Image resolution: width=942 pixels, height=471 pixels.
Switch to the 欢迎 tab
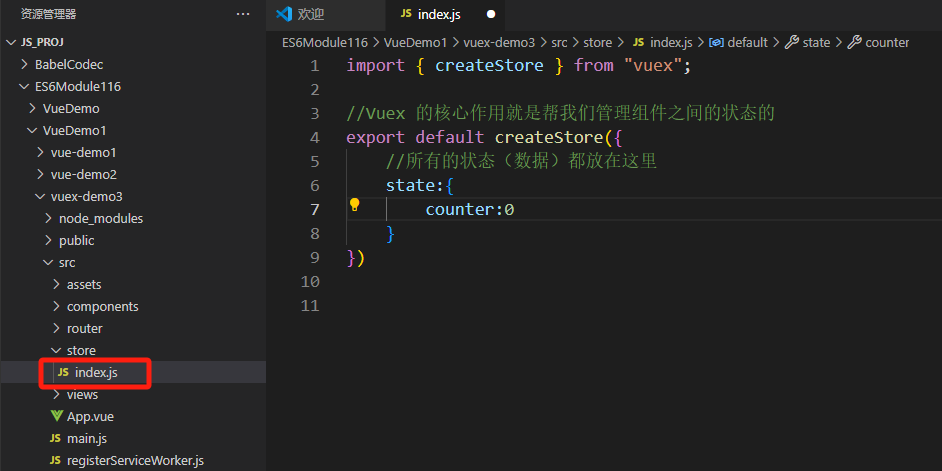pos(311,14)
